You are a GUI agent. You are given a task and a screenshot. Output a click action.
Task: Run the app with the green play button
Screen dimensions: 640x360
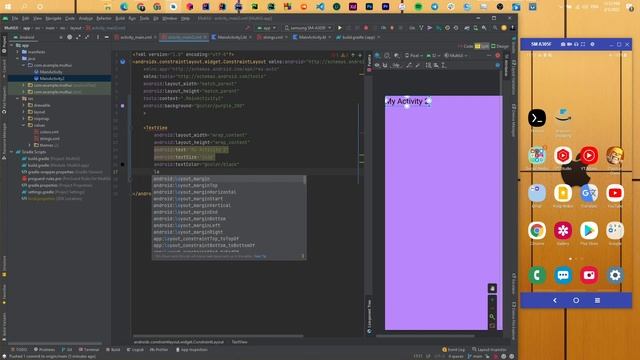pyautogui.click(x=340, y=28)
